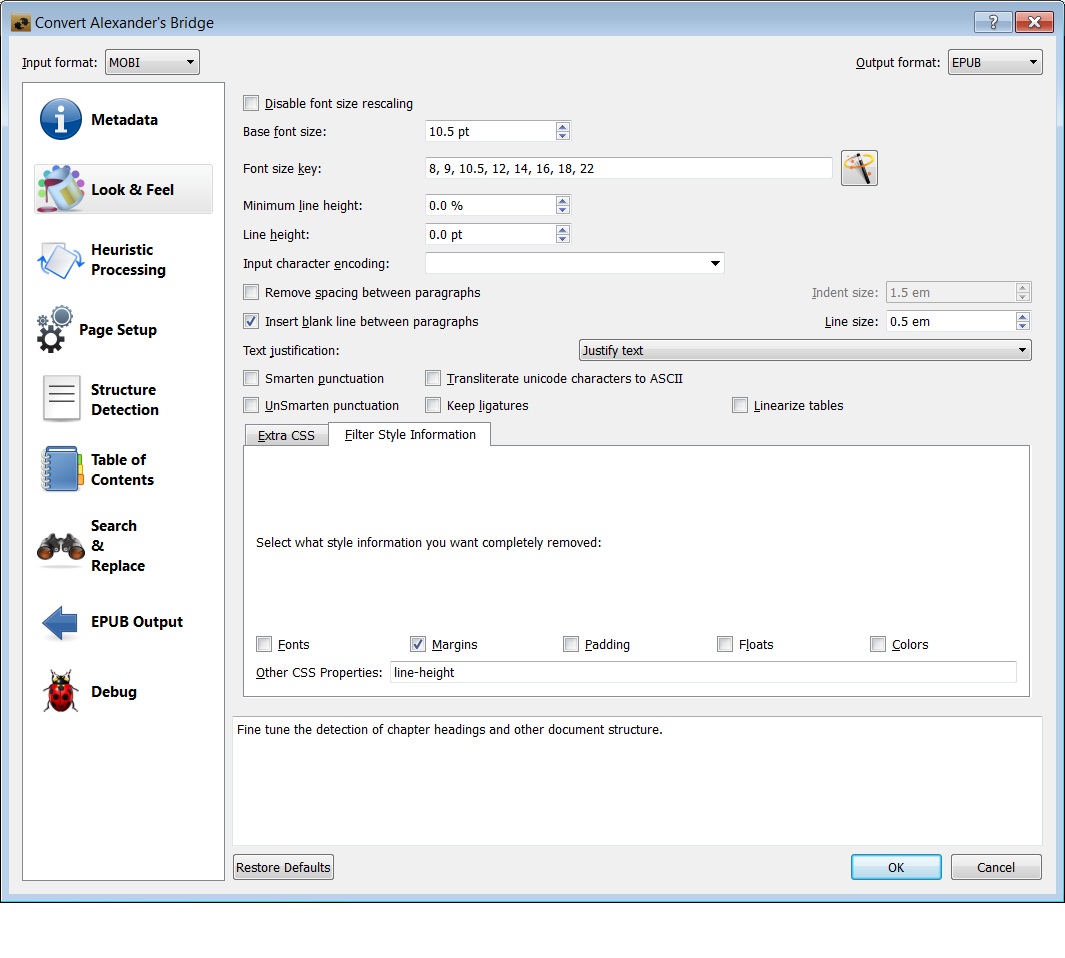Decrease Base font size with down arrow

click(562, 136)
